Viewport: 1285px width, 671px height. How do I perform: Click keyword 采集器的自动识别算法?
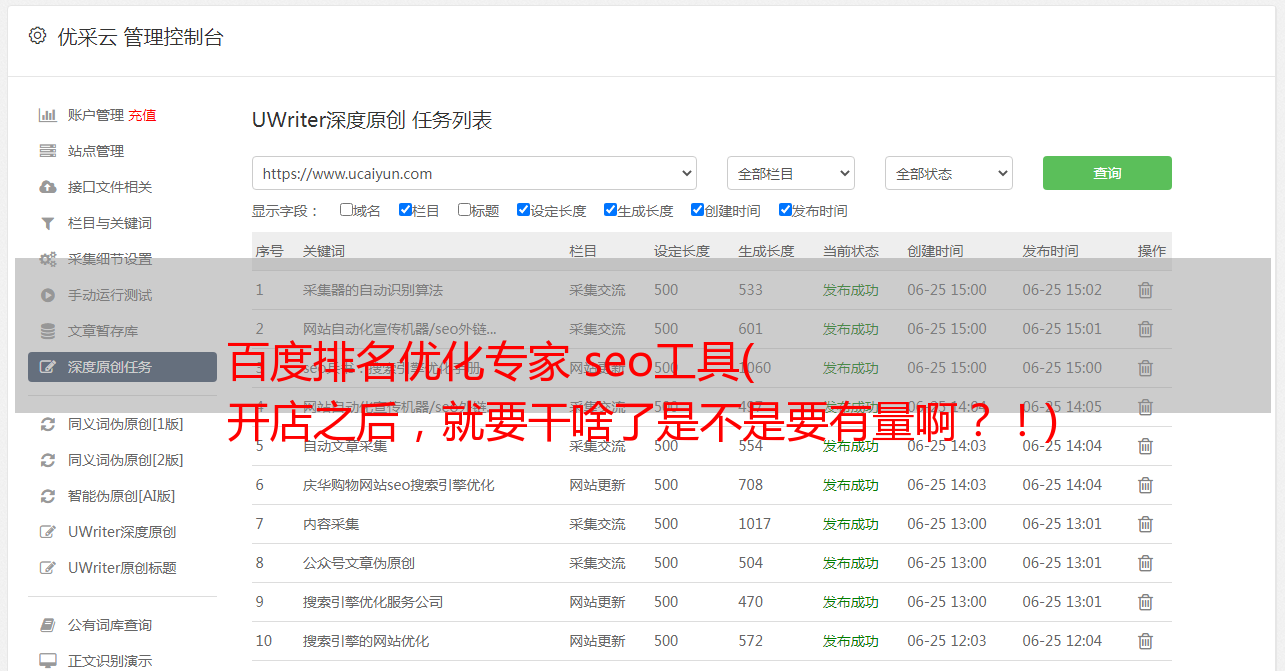pyautogui.click(x=373, y=290)
